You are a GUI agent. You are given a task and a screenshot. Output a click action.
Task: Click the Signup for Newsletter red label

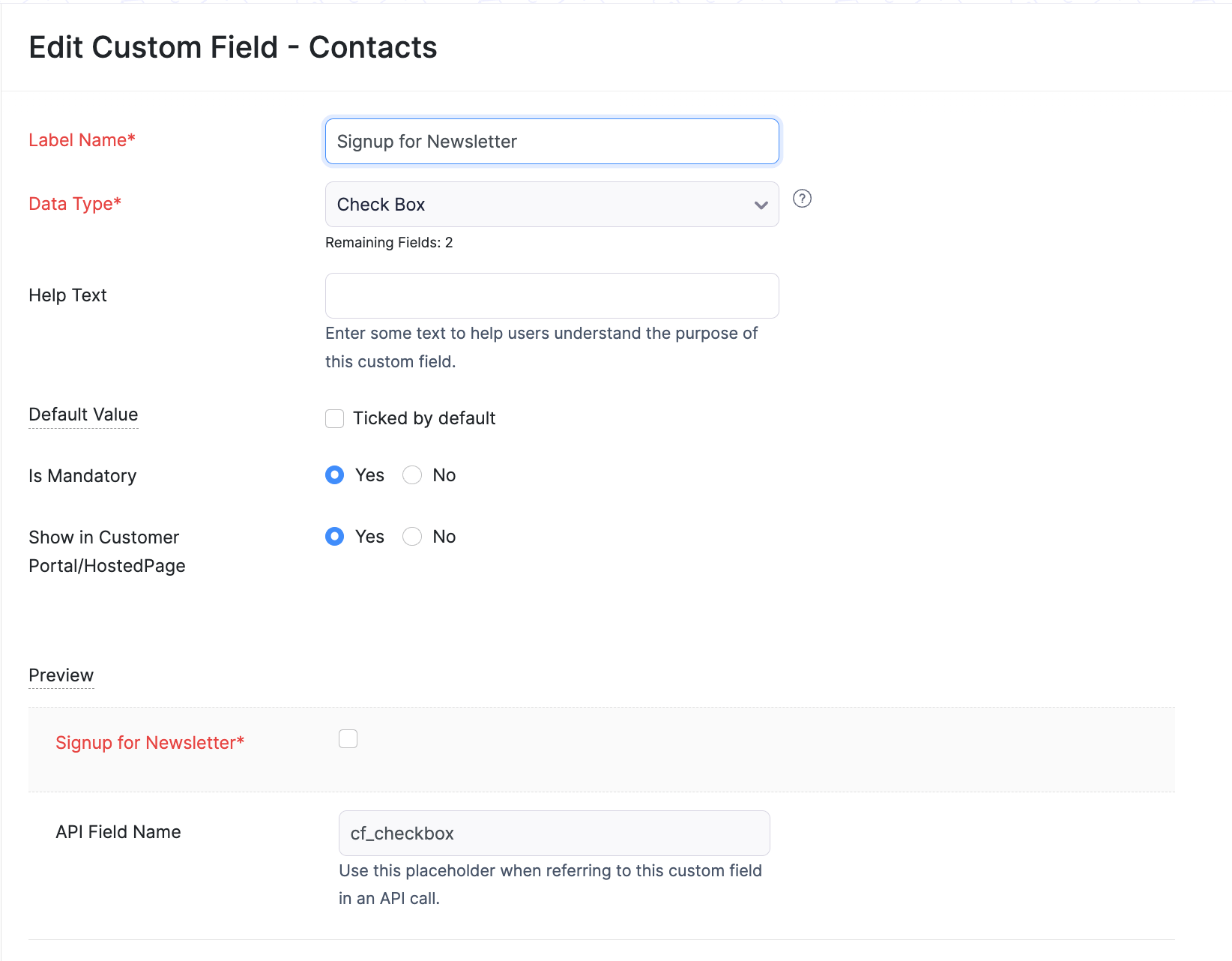[149, 742]
